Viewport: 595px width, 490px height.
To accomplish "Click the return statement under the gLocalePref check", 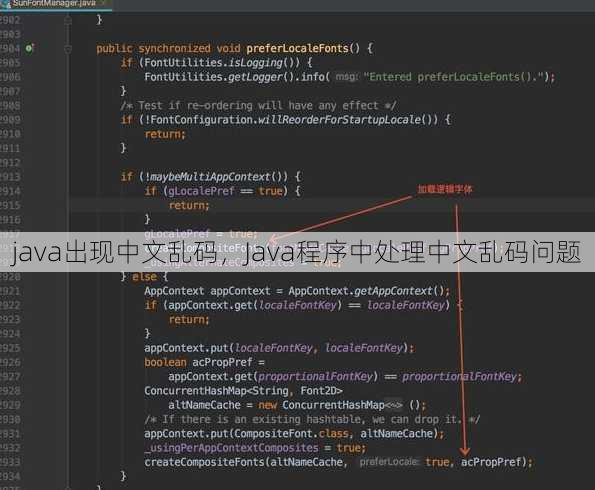I will [x=189, y=205].
